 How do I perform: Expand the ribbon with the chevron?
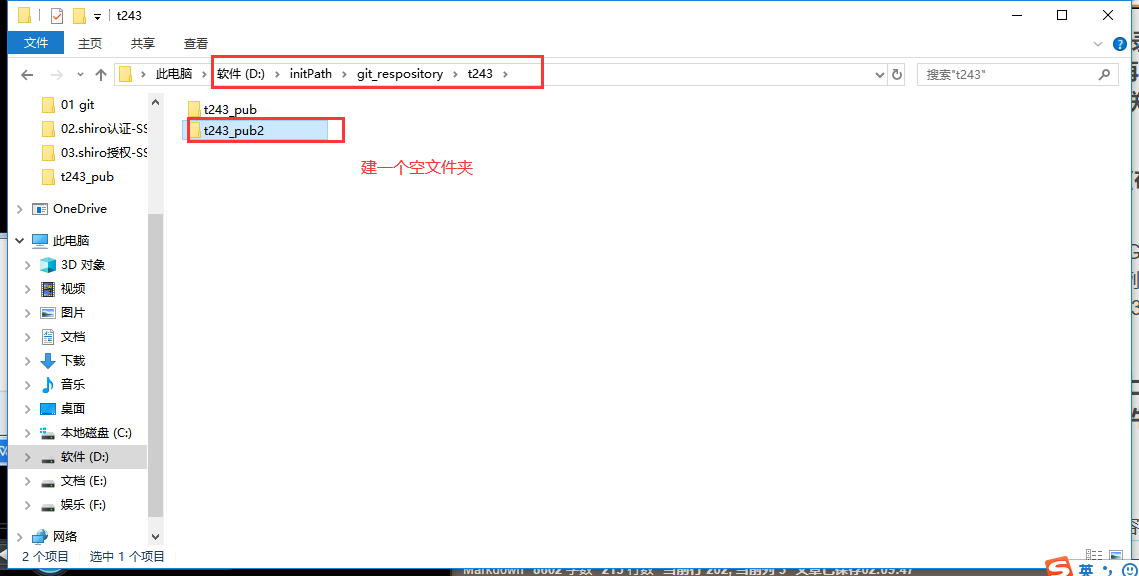1098,44
